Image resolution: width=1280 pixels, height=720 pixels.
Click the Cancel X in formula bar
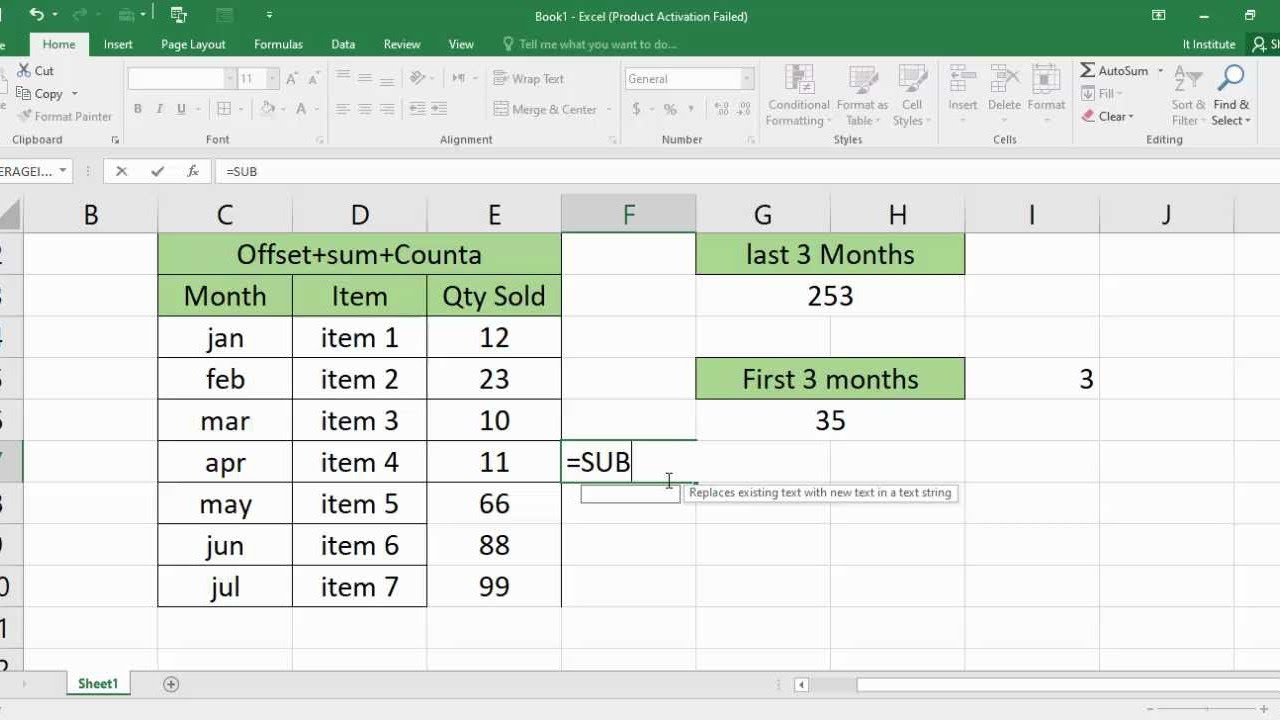pos(121,171)
